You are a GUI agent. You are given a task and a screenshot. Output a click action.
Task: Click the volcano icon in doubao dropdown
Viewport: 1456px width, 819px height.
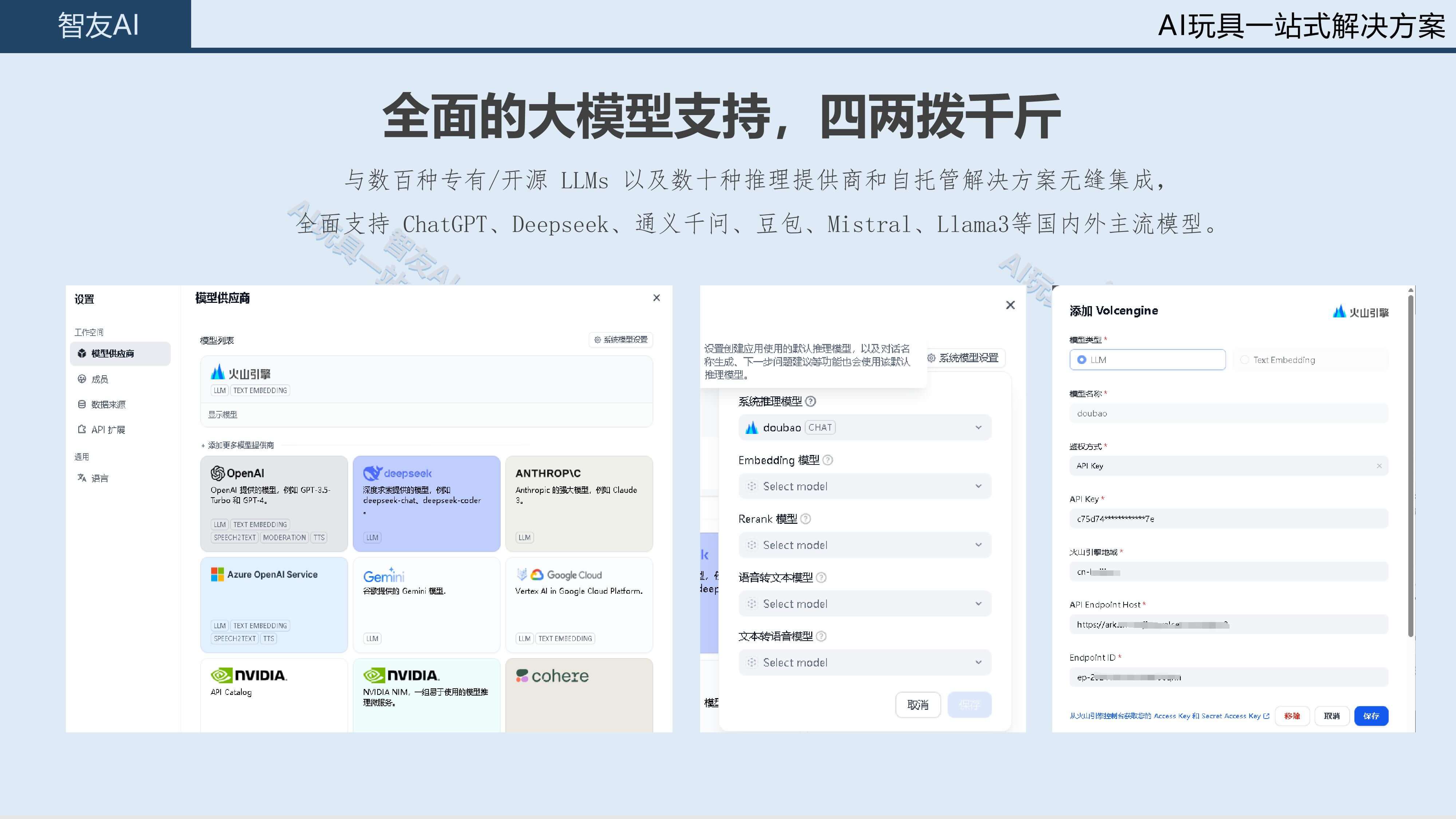pyautogui.click(x=751, y=427)
